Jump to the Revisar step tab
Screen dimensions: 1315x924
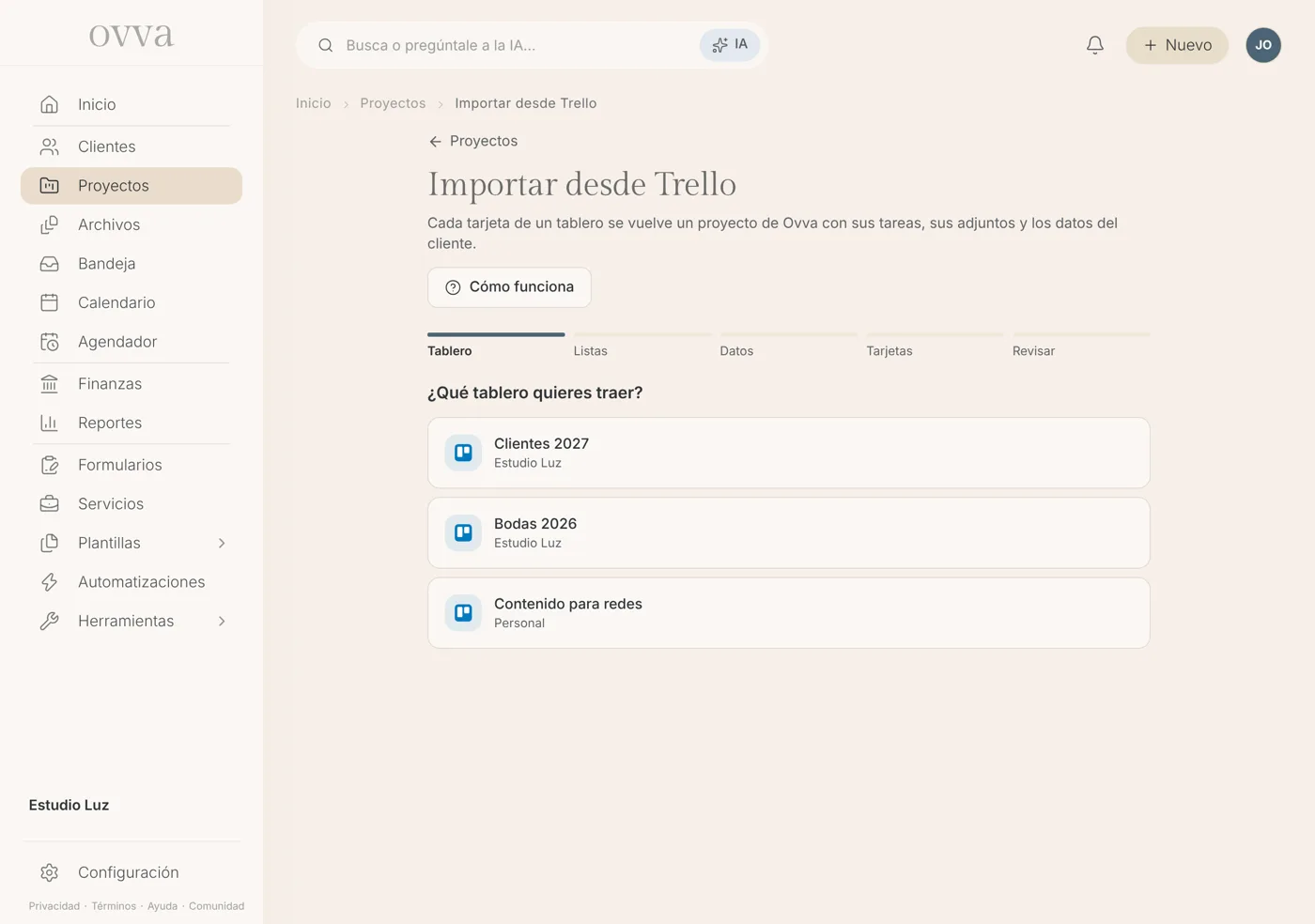[1081, 346]
